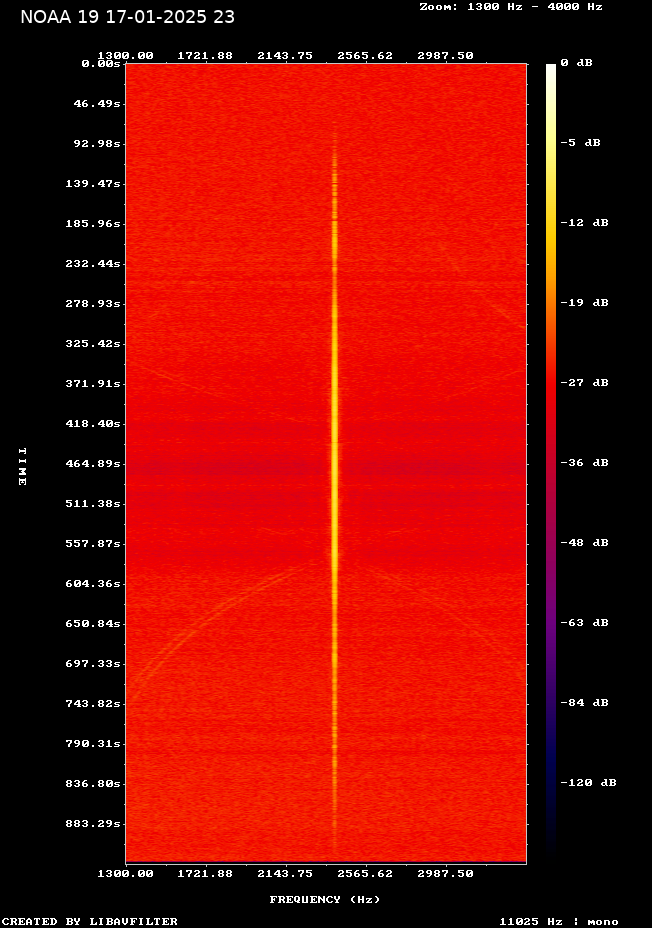Screen dimensions: 652x928
Task: Select the 0.00s time axis label
Action: (101, 63)
